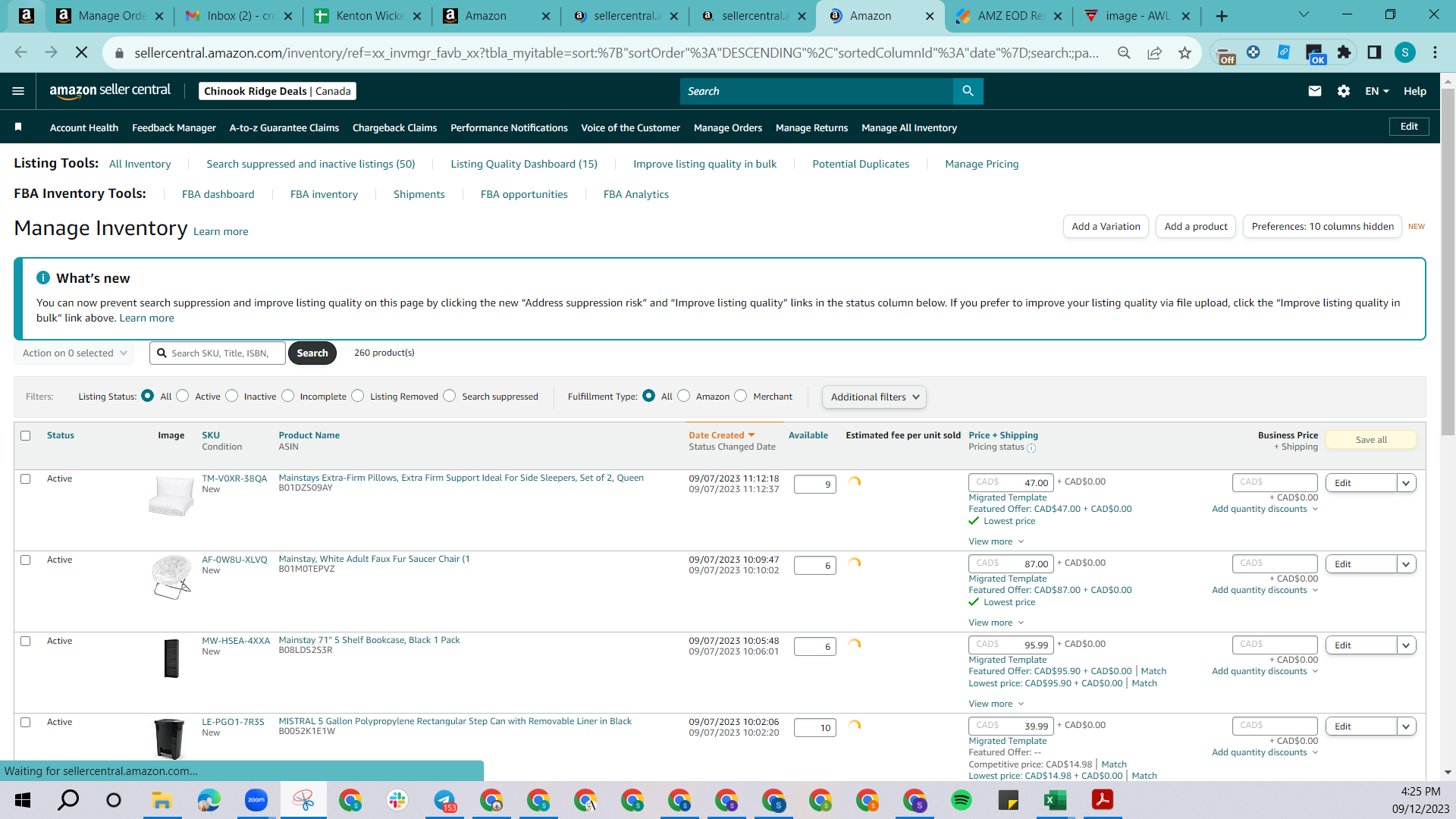Click the bookmark flag icon in favorites bar

tap(18, 127)
